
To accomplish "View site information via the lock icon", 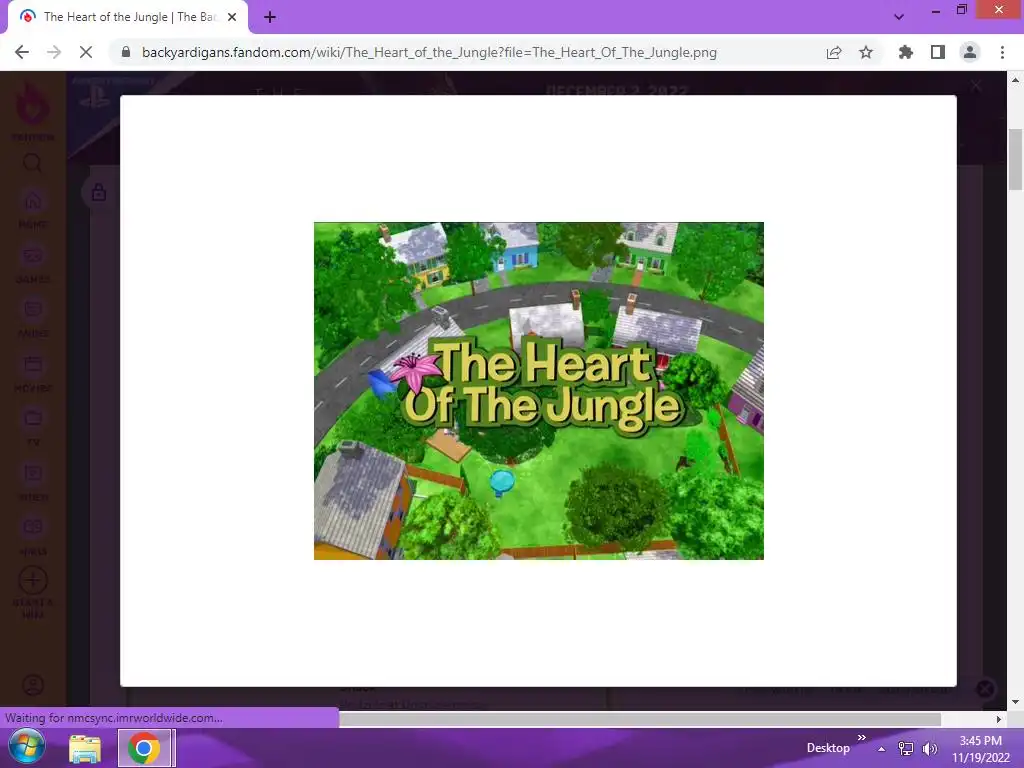I will [126, 52].
